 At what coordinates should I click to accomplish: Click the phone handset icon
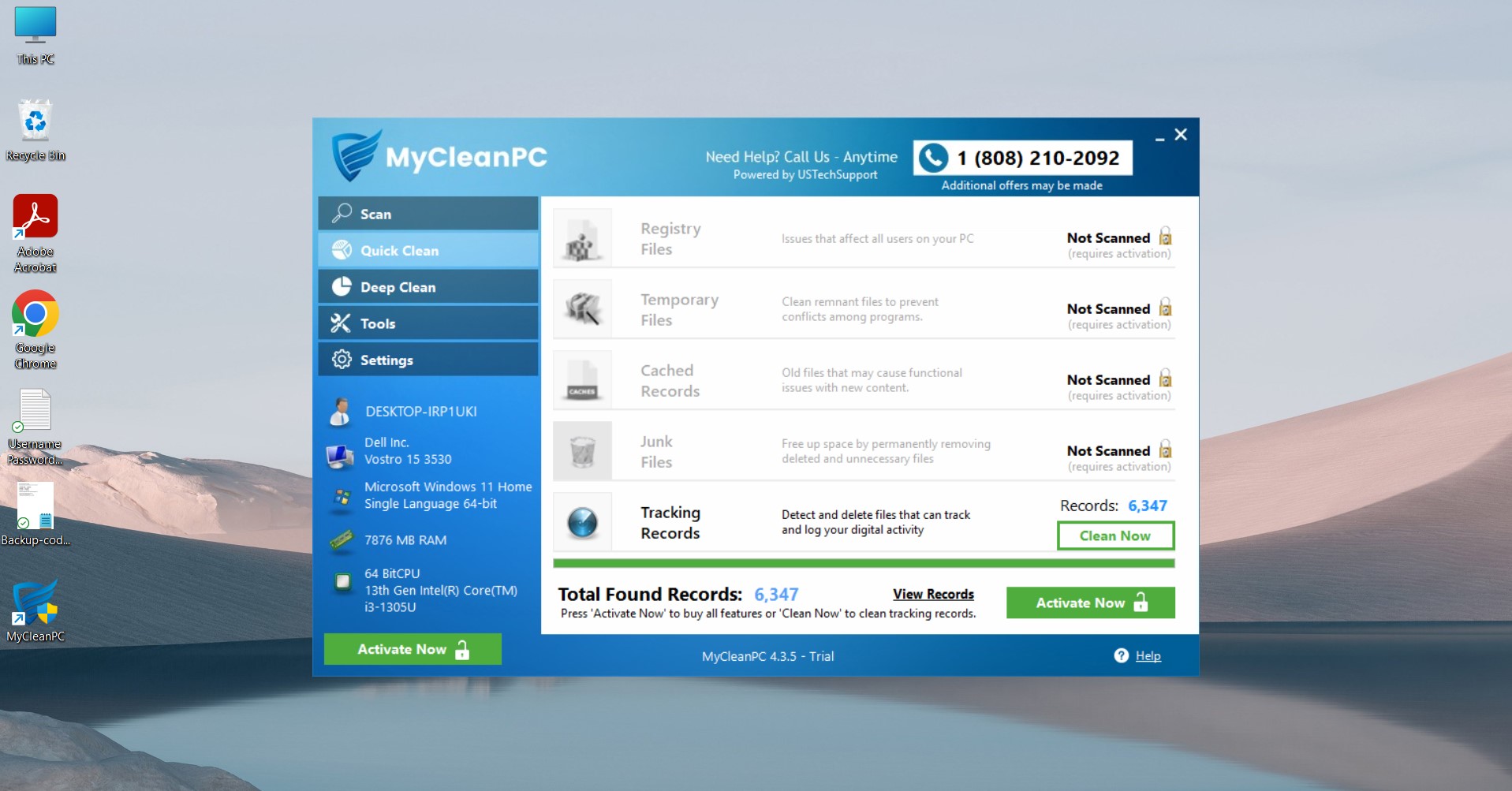[x=933, y=158]
